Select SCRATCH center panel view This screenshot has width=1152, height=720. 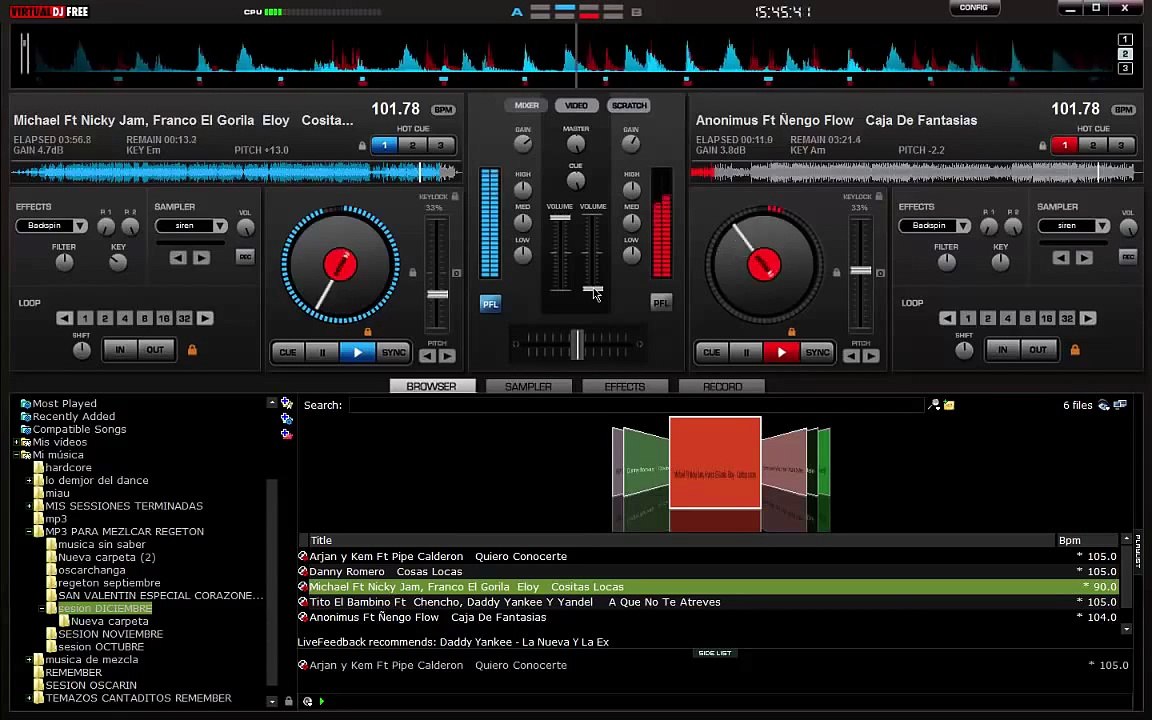click(629, 106)
